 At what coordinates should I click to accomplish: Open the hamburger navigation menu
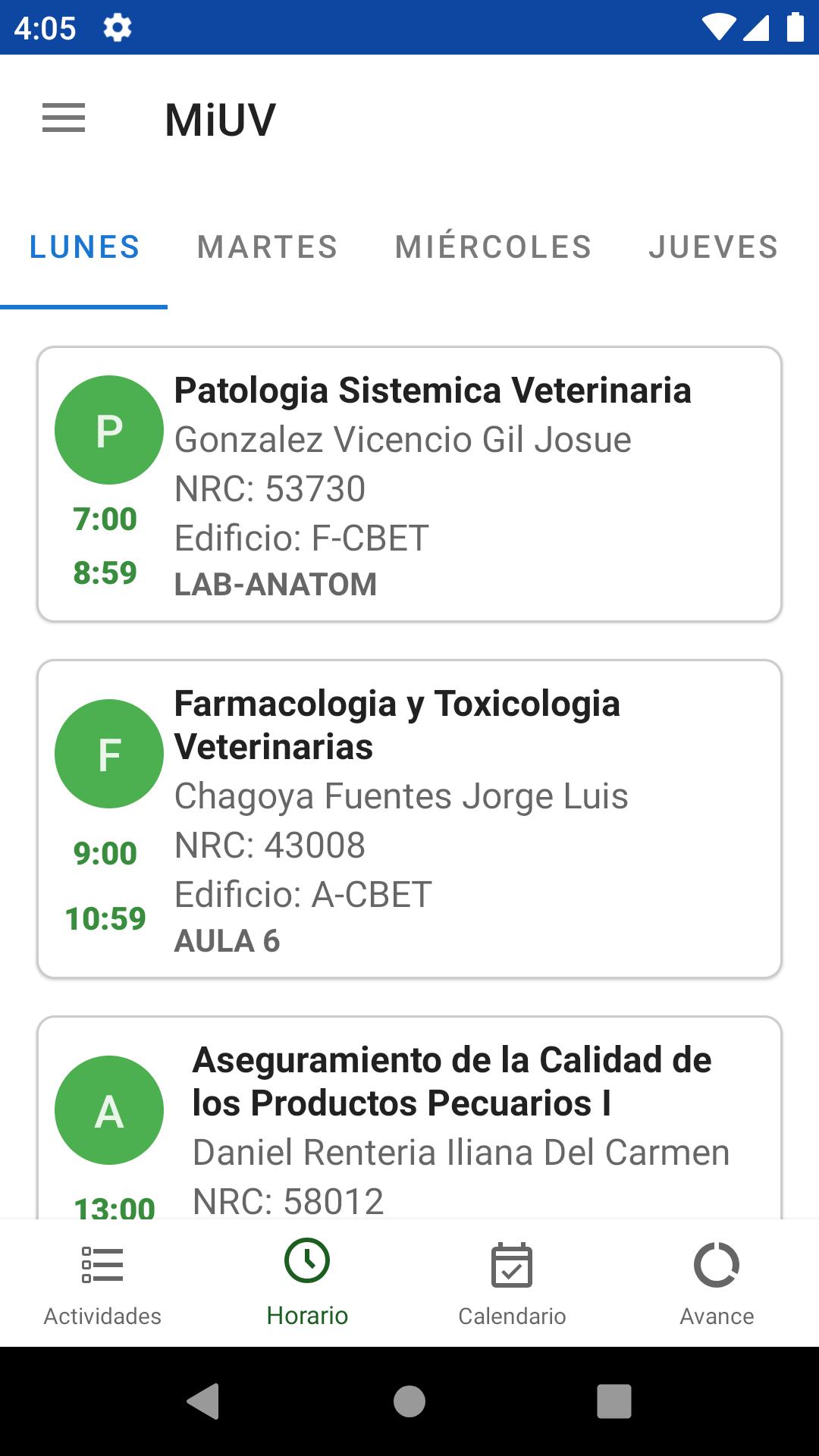[64, 118]
